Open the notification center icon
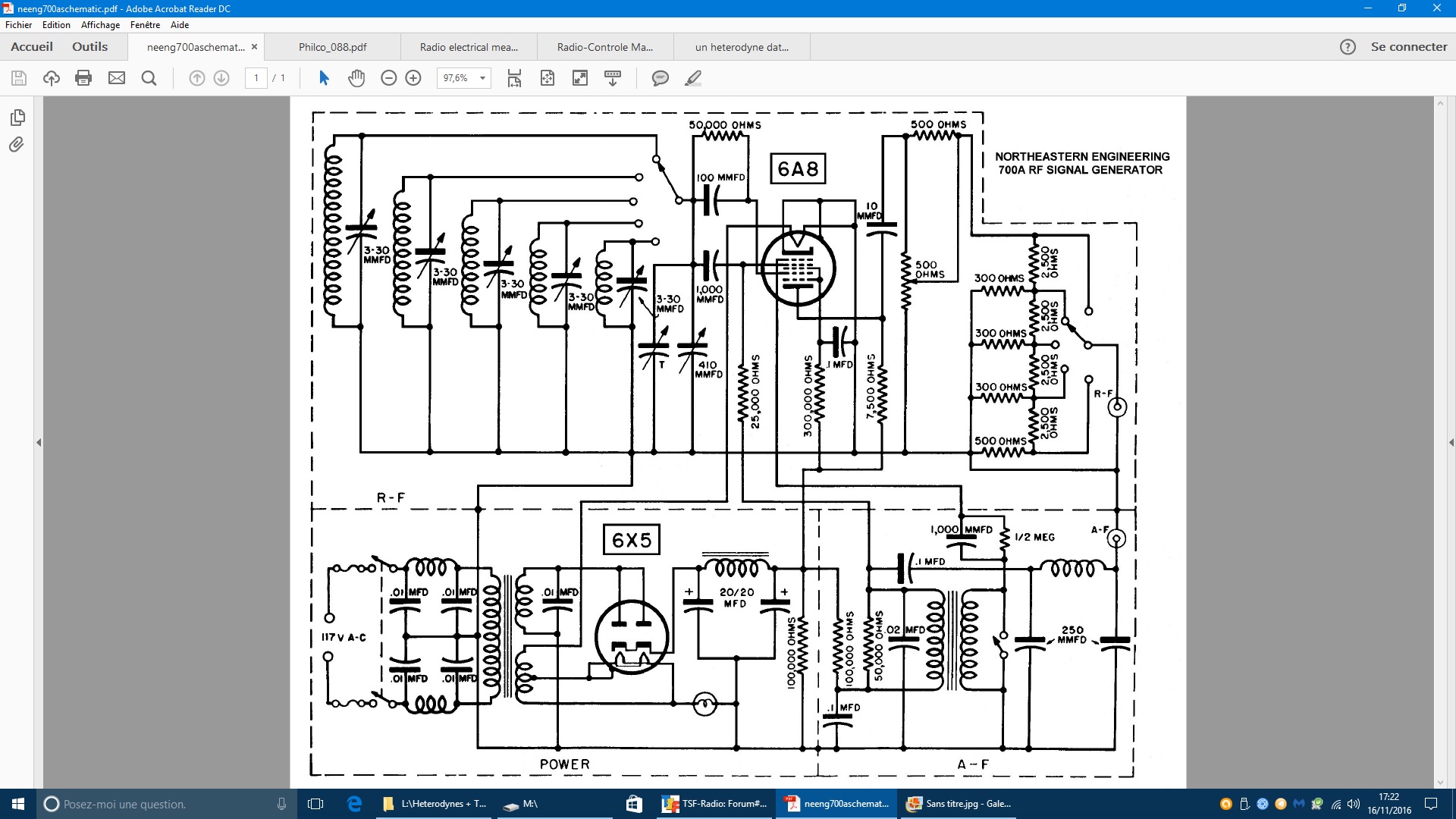 pos(1431,804)
